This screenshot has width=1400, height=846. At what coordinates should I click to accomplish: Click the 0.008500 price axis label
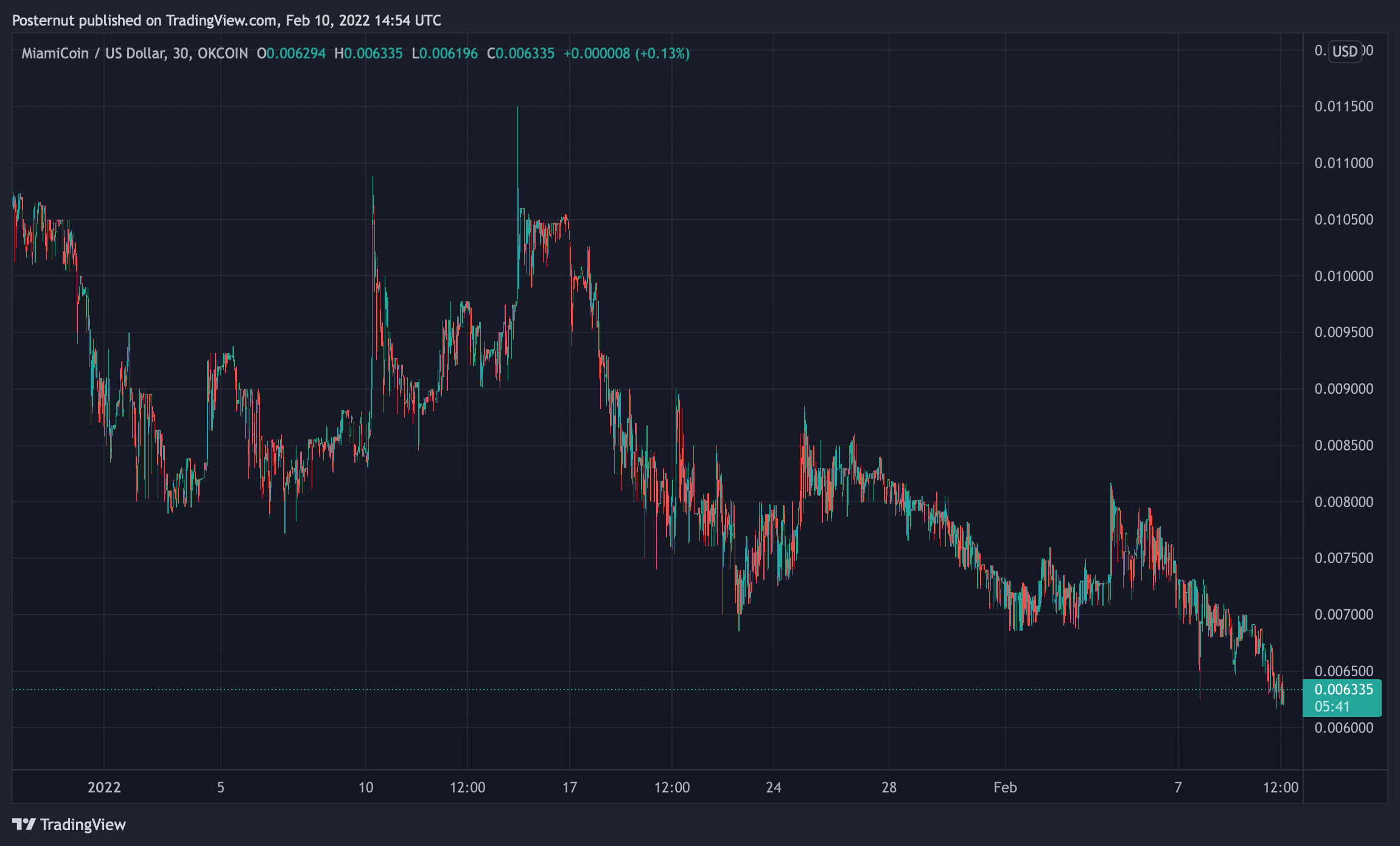coord(1344,446)
